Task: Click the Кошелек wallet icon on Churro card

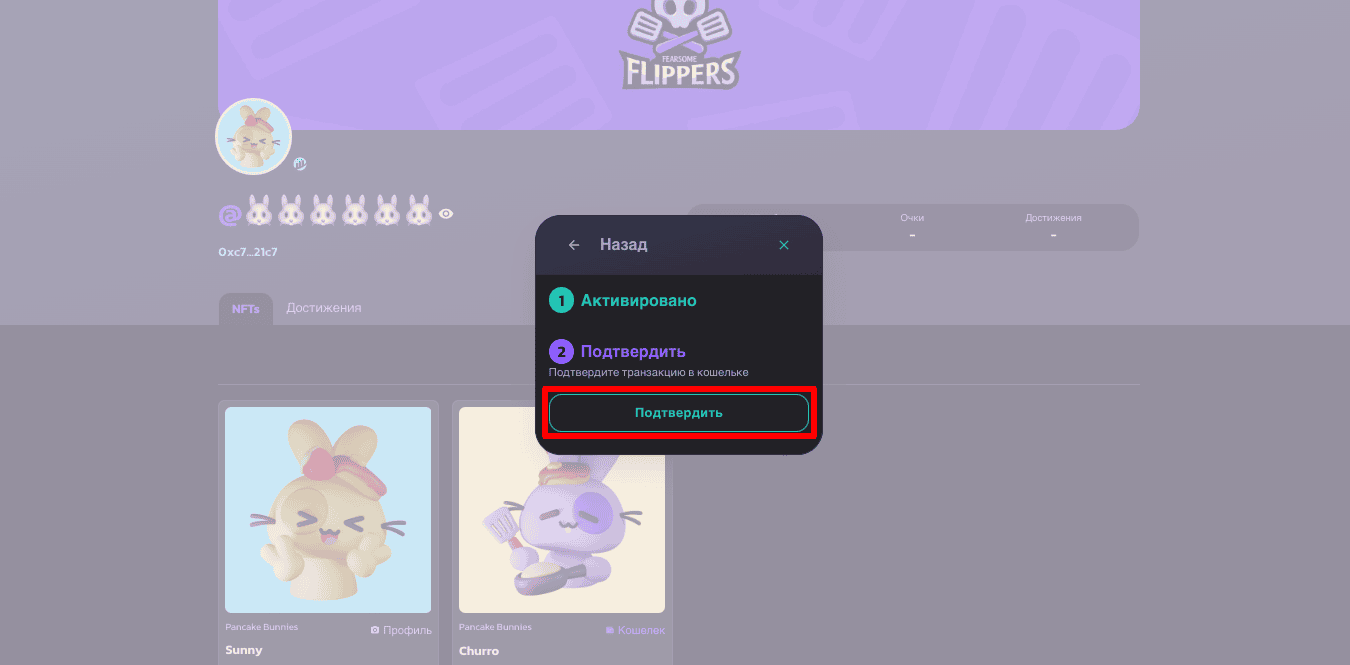Action: coord(609,630)
